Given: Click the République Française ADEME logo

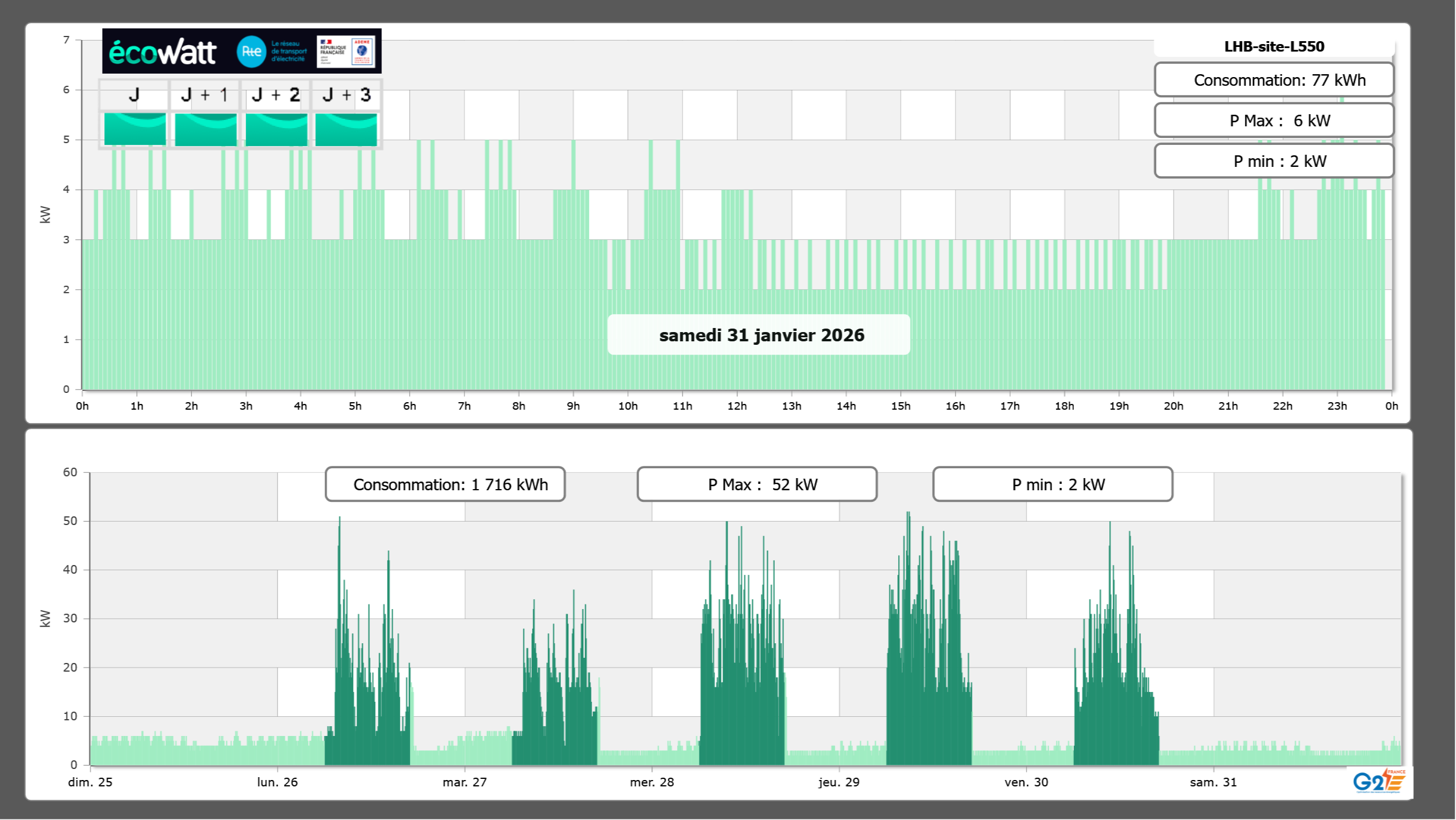Looking at the screenshot, I should [x=346, y=52].
